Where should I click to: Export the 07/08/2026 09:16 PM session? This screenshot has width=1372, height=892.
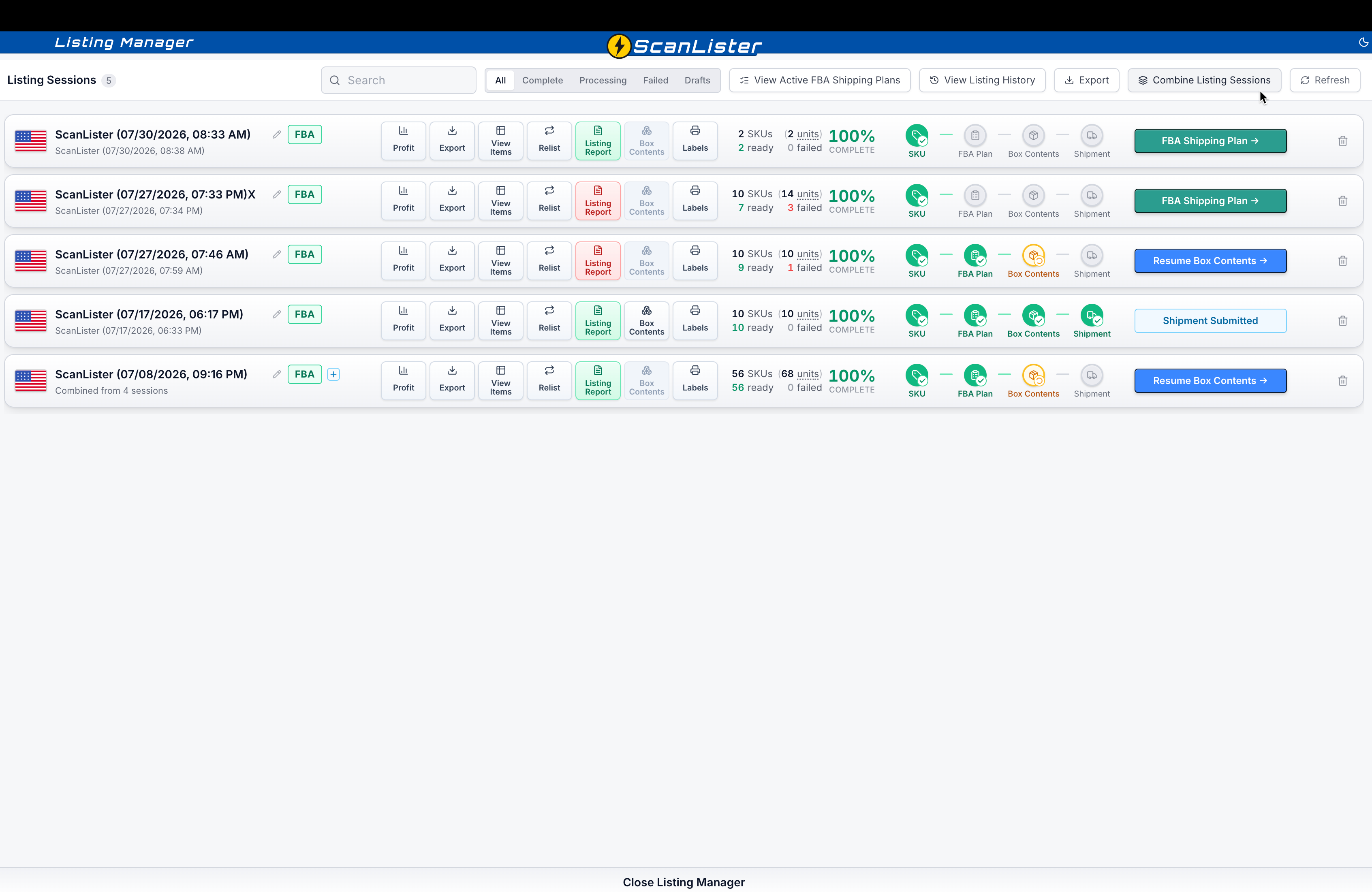coord(452,380)
